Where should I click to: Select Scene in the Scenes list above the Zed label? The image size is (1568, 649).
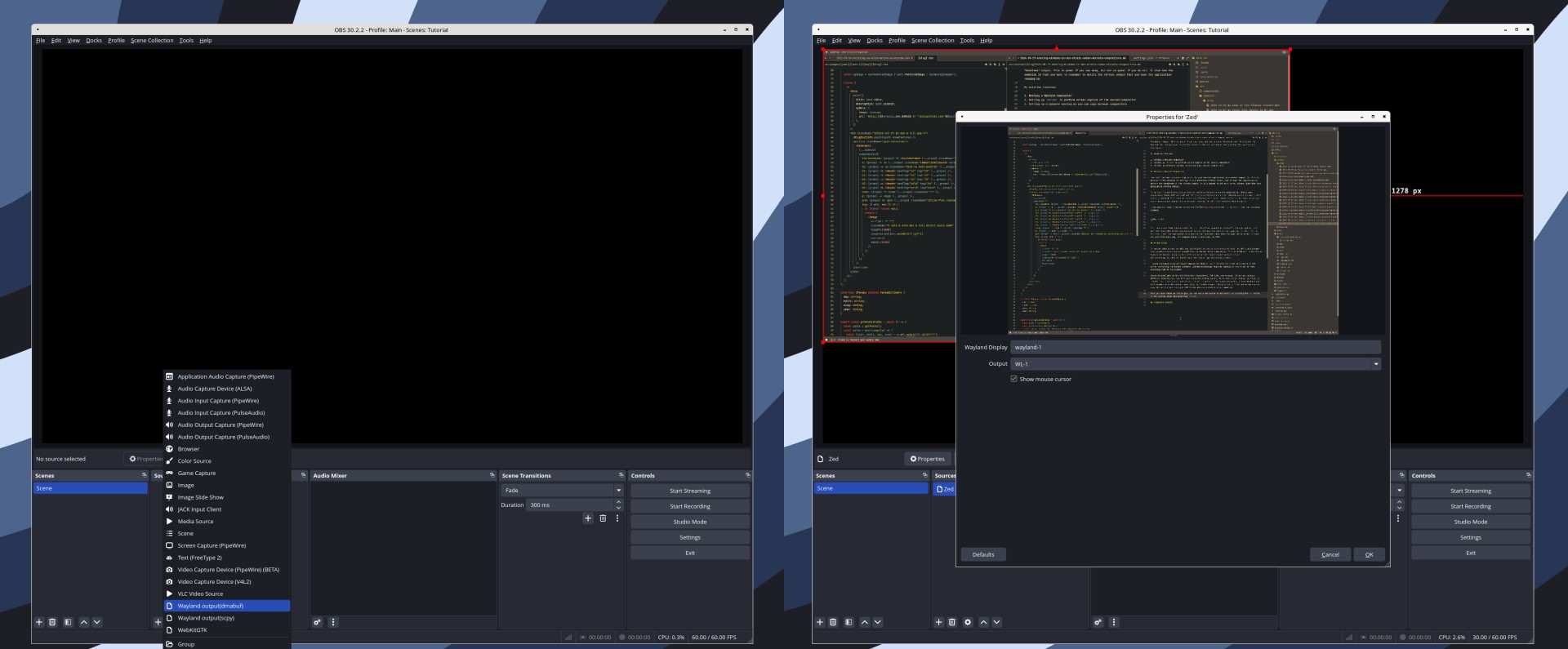(871, 488)
